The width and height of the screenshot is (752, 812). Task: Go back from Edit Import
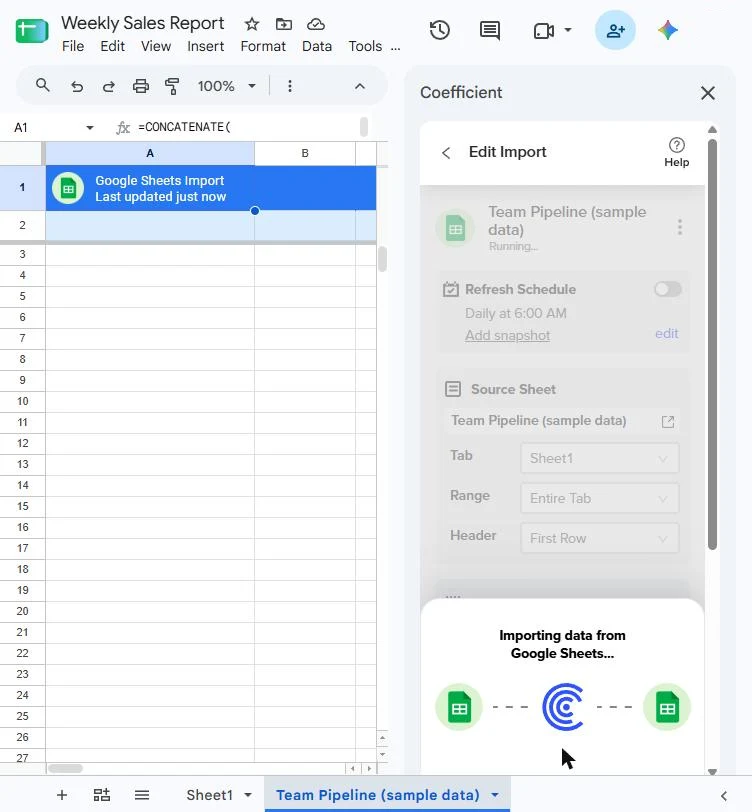pyautogui.click(x=446, y=153)
